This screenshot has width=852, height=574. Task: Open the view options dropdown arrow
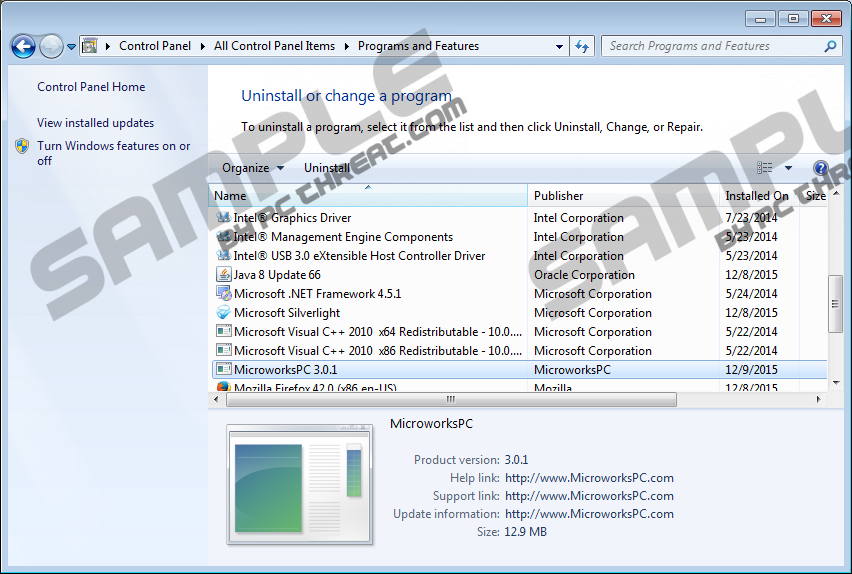click(x=788, y=168)
